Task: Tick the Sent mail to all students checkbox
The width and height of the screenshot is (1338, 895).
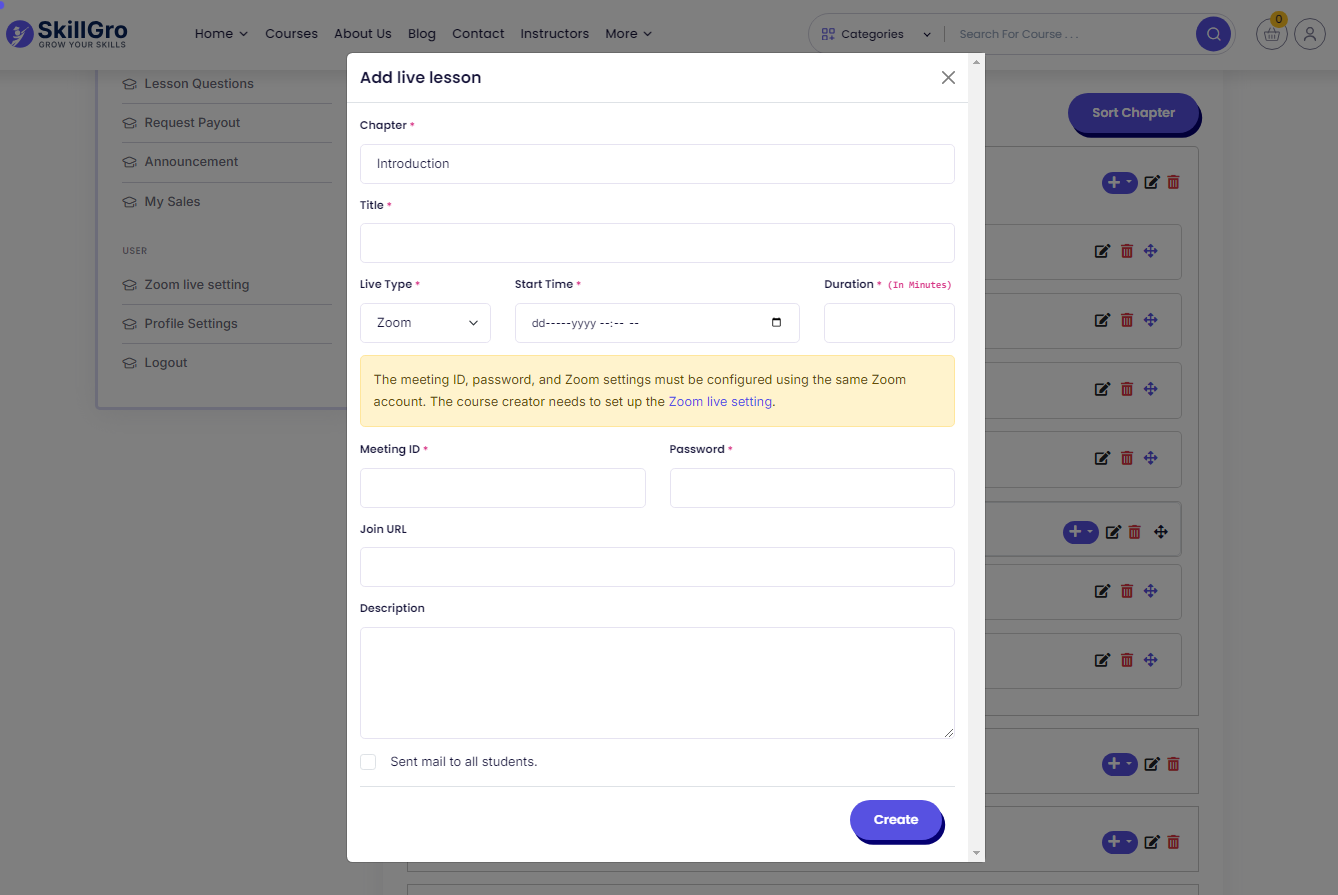Action: coord(368,762)
